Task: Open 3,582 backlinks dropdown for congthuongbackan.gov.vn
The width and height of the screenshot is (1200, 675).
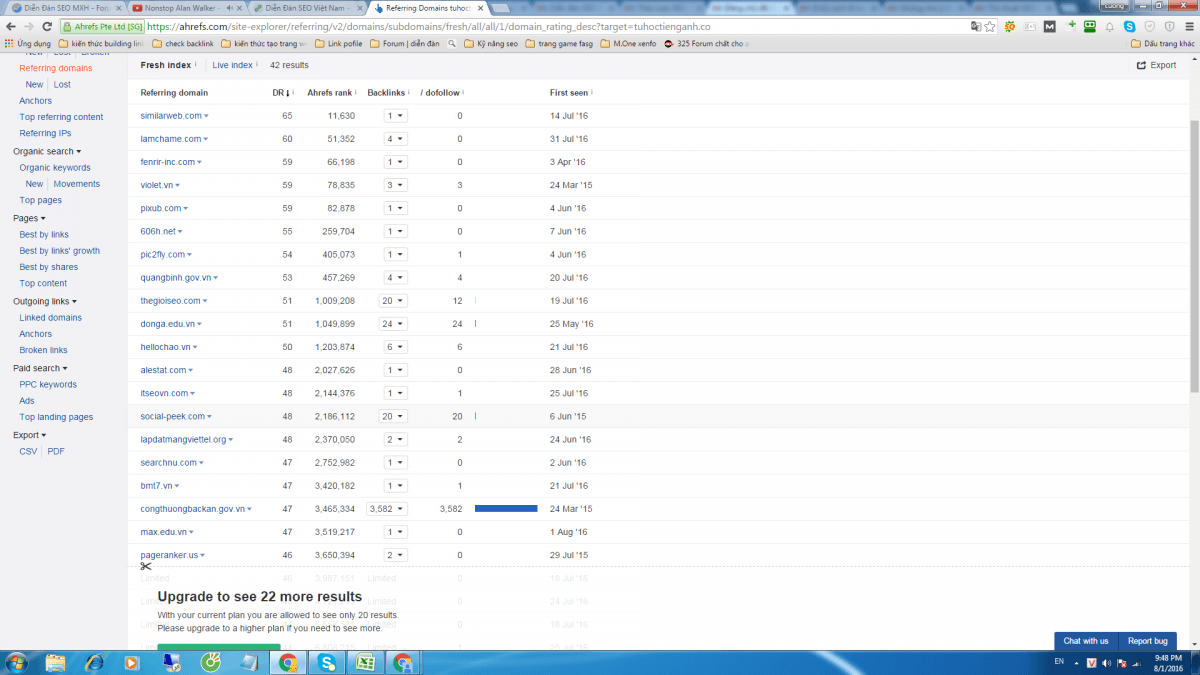Action: 387,509
